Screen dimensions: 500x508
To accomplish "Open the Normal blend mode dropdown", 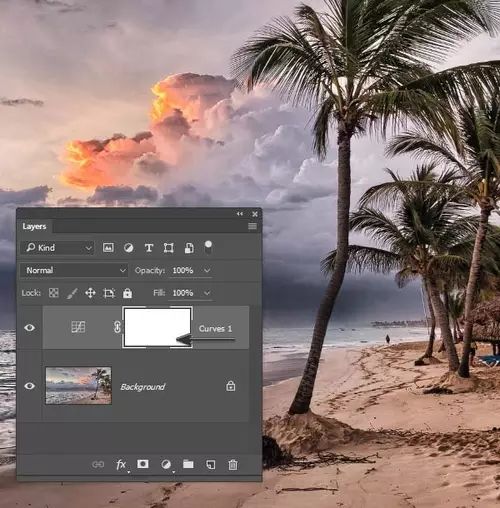I will [x=74, y=270].
